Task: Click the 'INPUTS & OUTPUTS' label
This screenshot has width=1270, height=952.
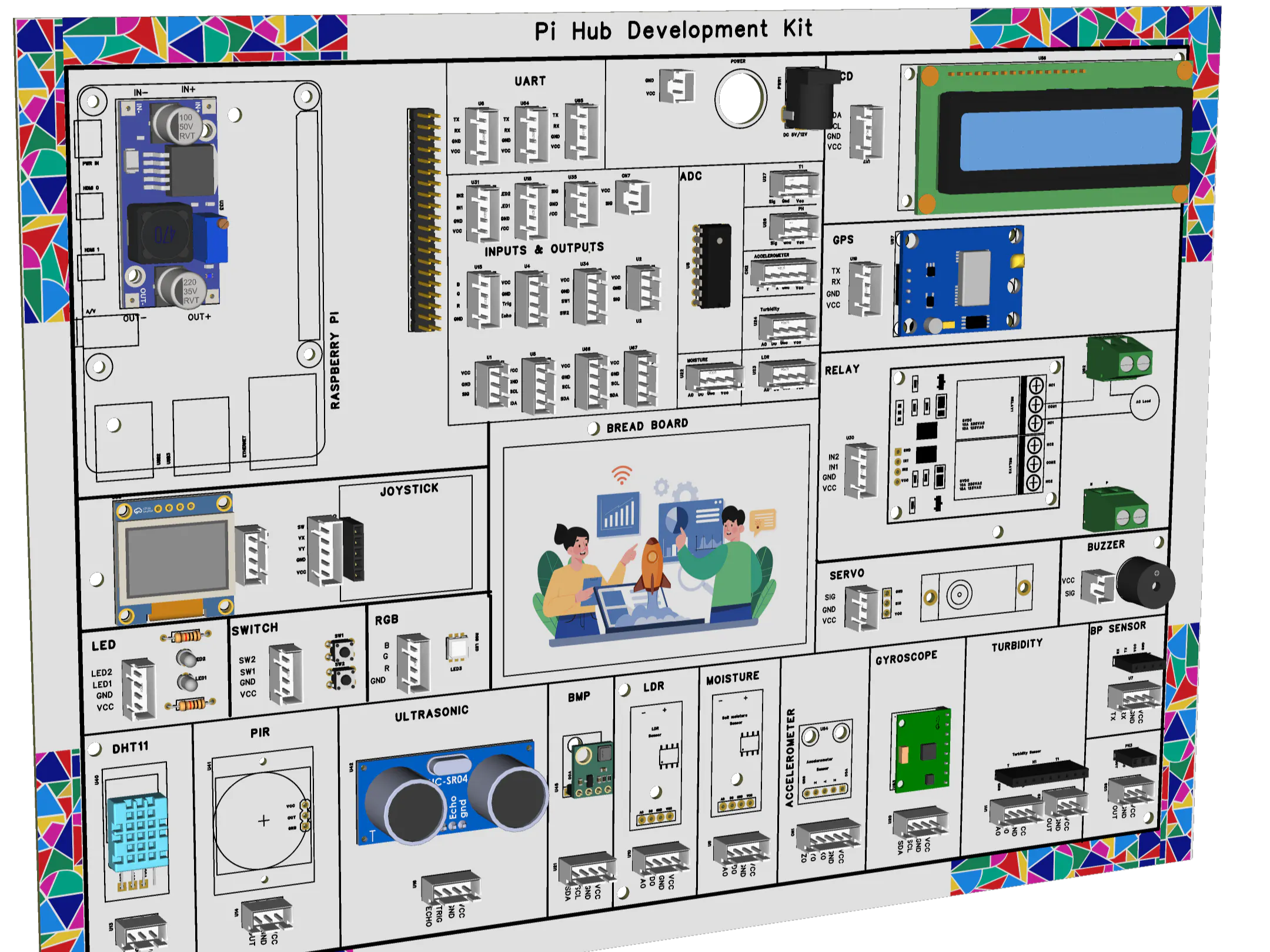Action: click(544, 249)
